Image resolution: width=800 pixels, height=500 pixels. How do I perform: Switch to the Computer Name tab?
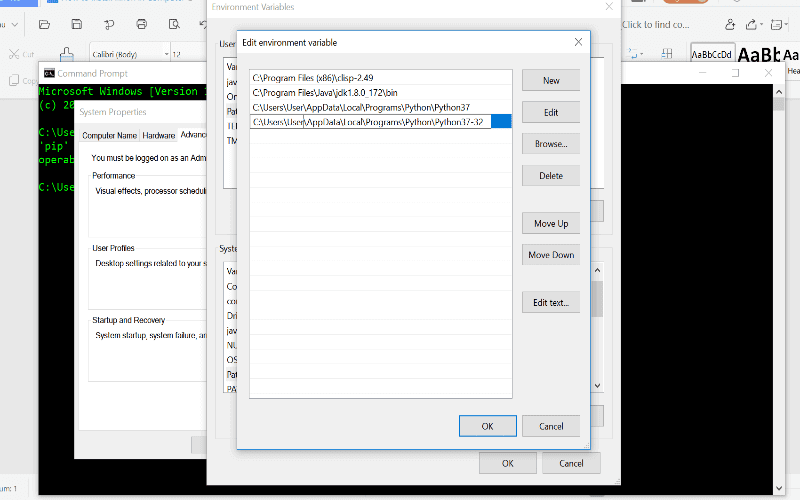click(109, 135)
